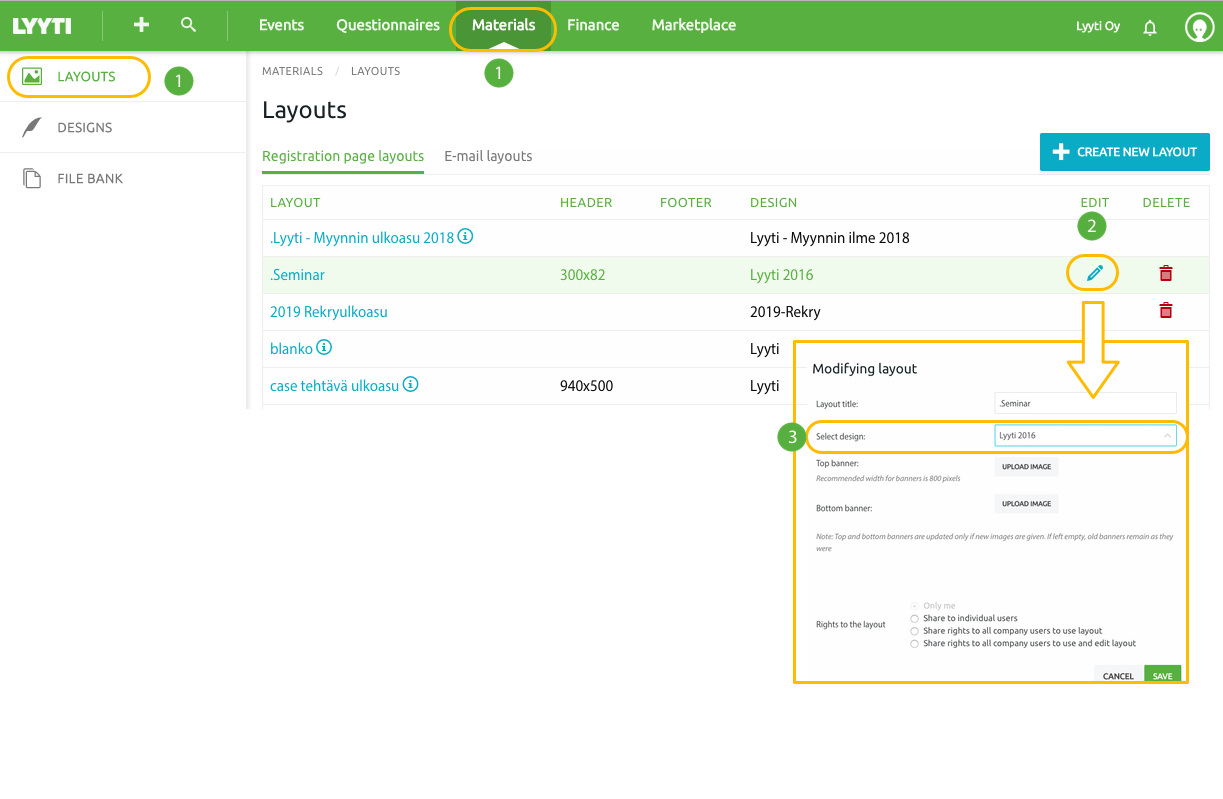Click the HEADER column header
This screenshot has height=799, width=1223.
point(586,202)
